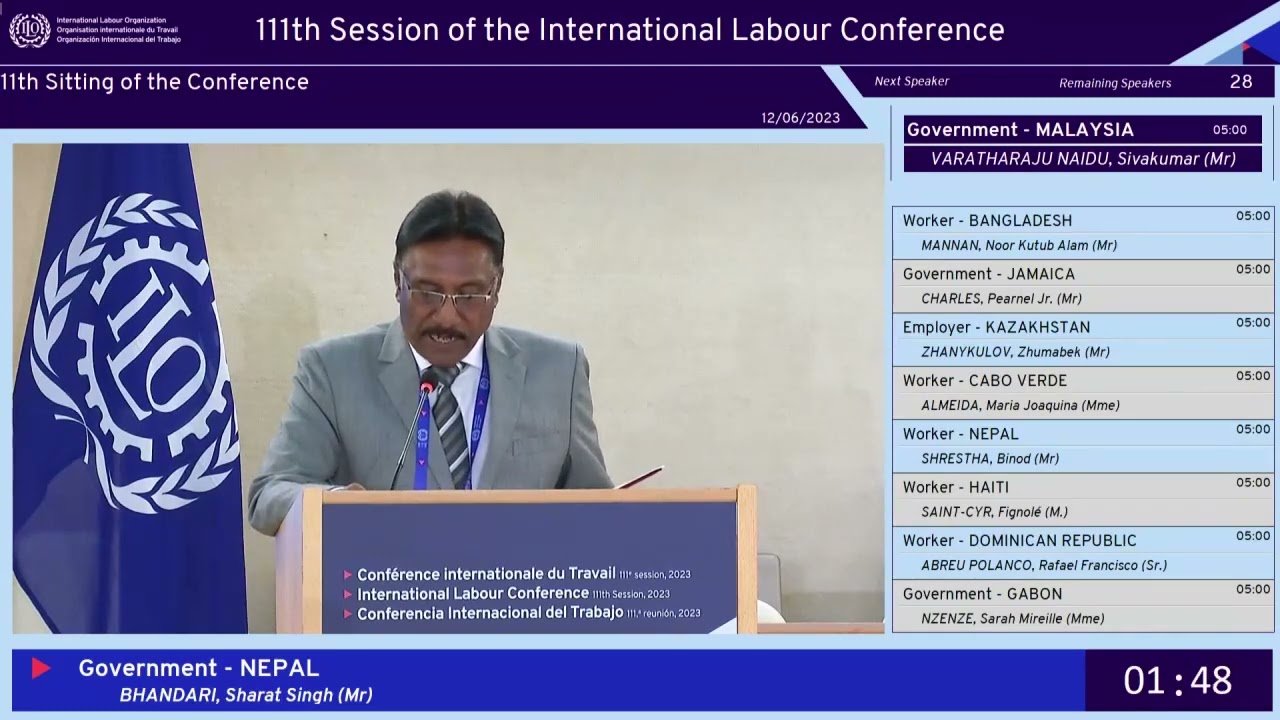
Task: Select Worker - DOMINICAN REPUBLIC row
Action: pos(1082,552)
